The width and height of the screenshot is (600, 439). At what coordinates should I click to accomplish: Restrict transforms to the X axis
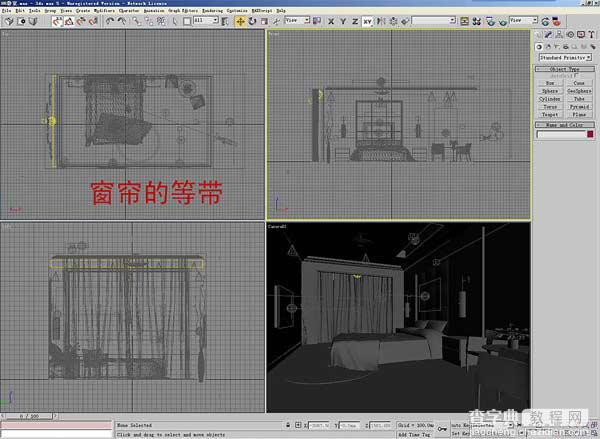pyautogui.click(x=331, y=21)
